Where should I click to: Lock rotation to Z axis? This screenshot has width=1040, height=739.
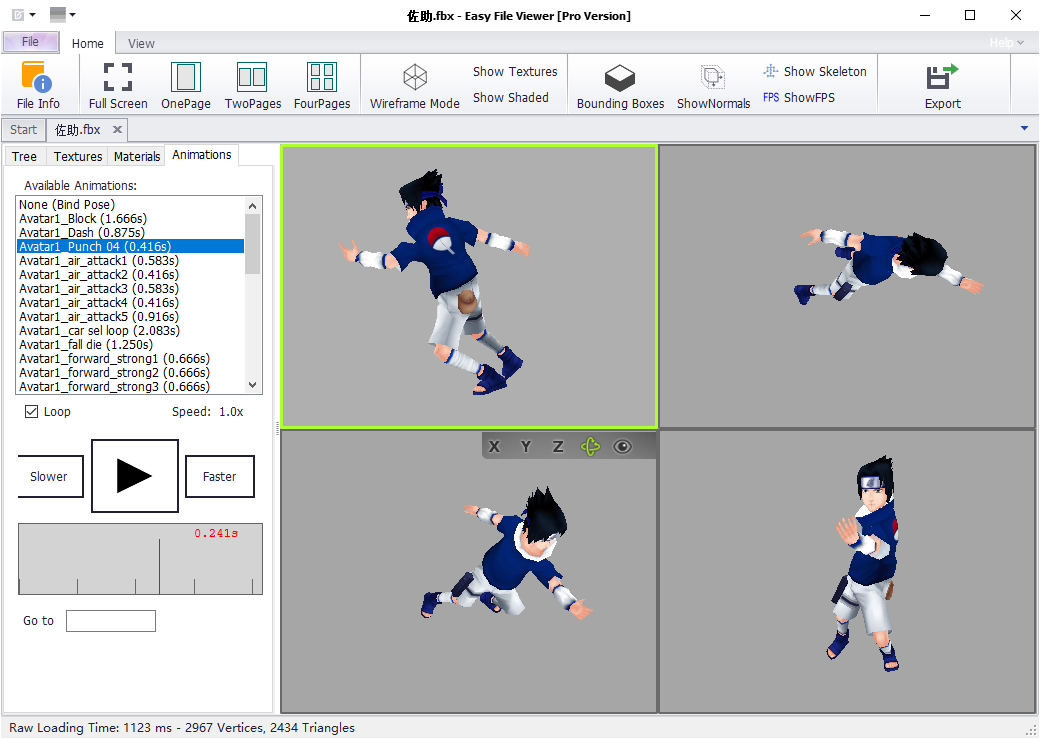(x=558, y=446)
